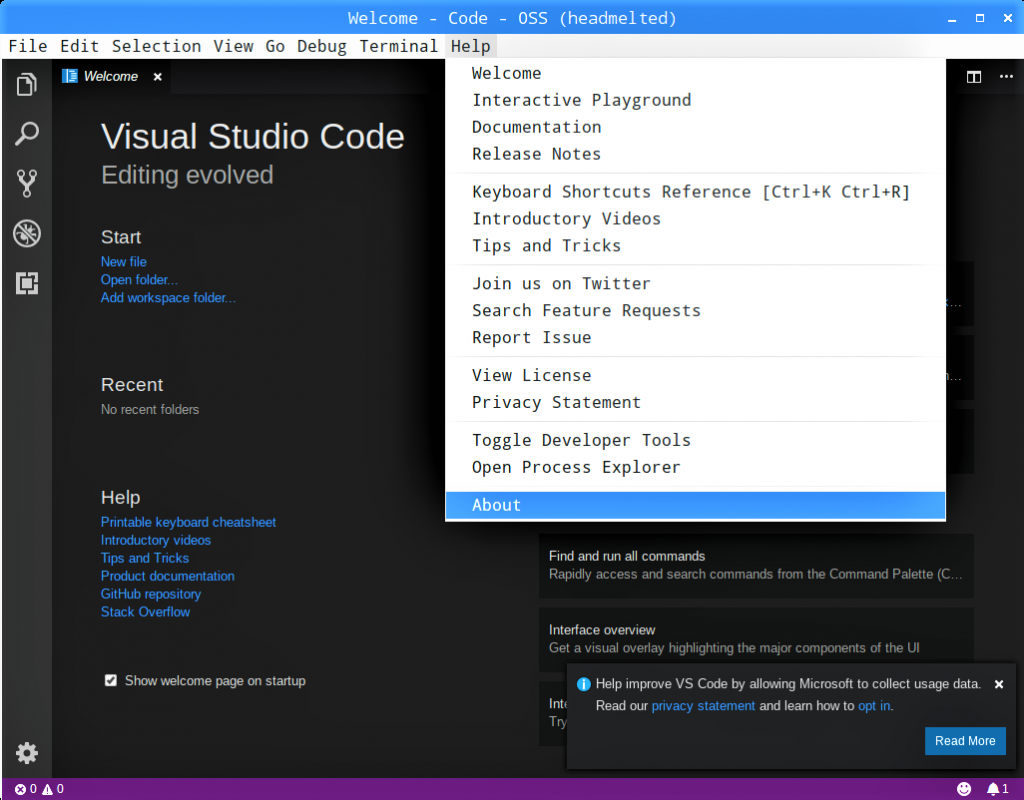Viewport: 1024px width, 800px height.
Task: Open the Go menu
Action: click(x=275, y=46)
